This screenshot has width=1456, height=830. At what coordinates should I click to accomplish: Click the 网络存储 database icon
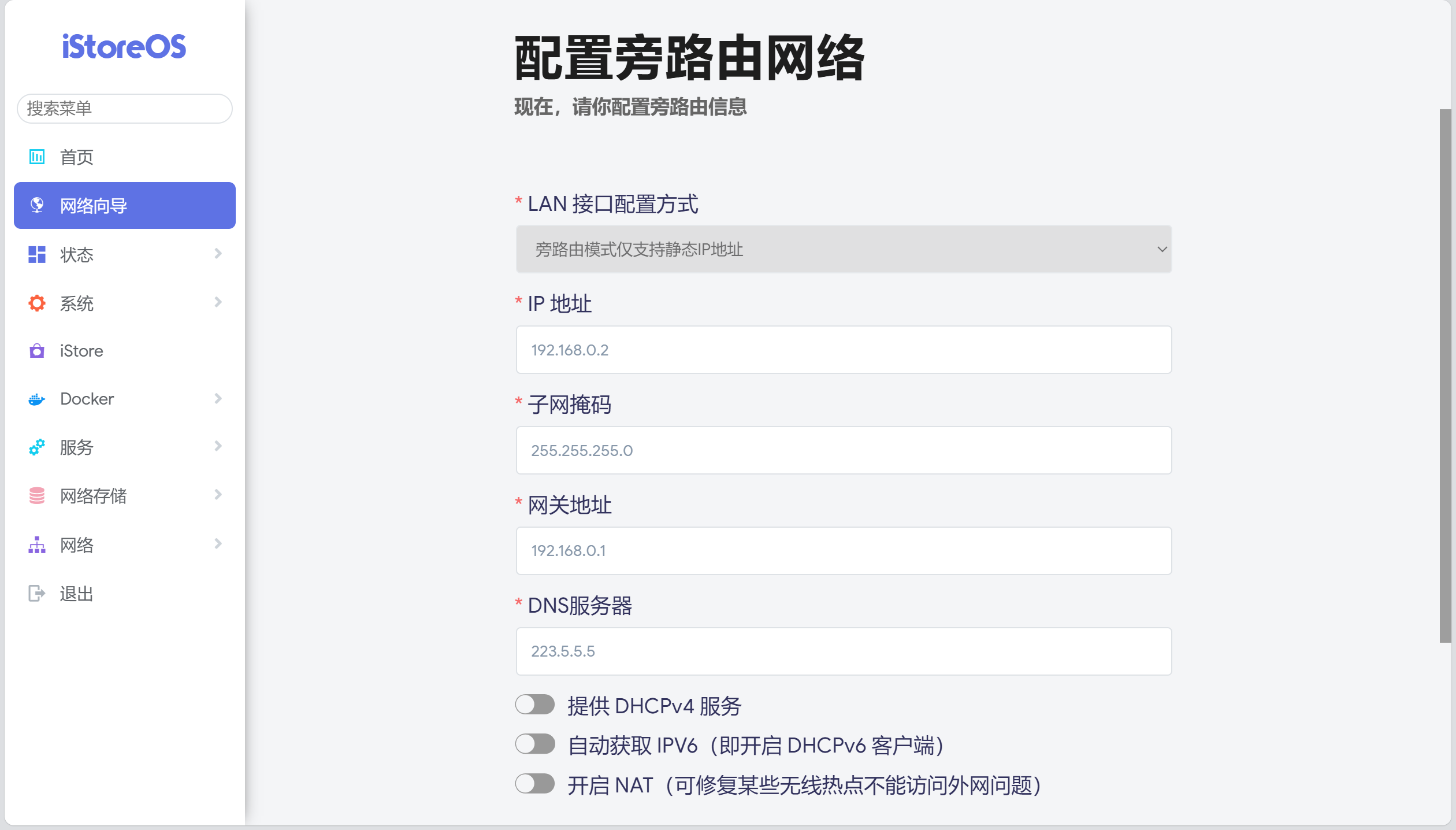coord(37,495)
